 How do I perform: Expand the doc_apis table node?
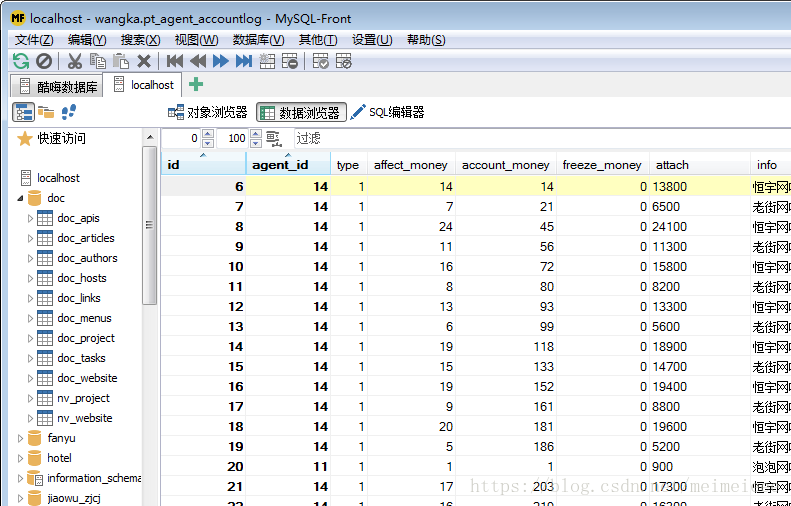coord(30,218)
